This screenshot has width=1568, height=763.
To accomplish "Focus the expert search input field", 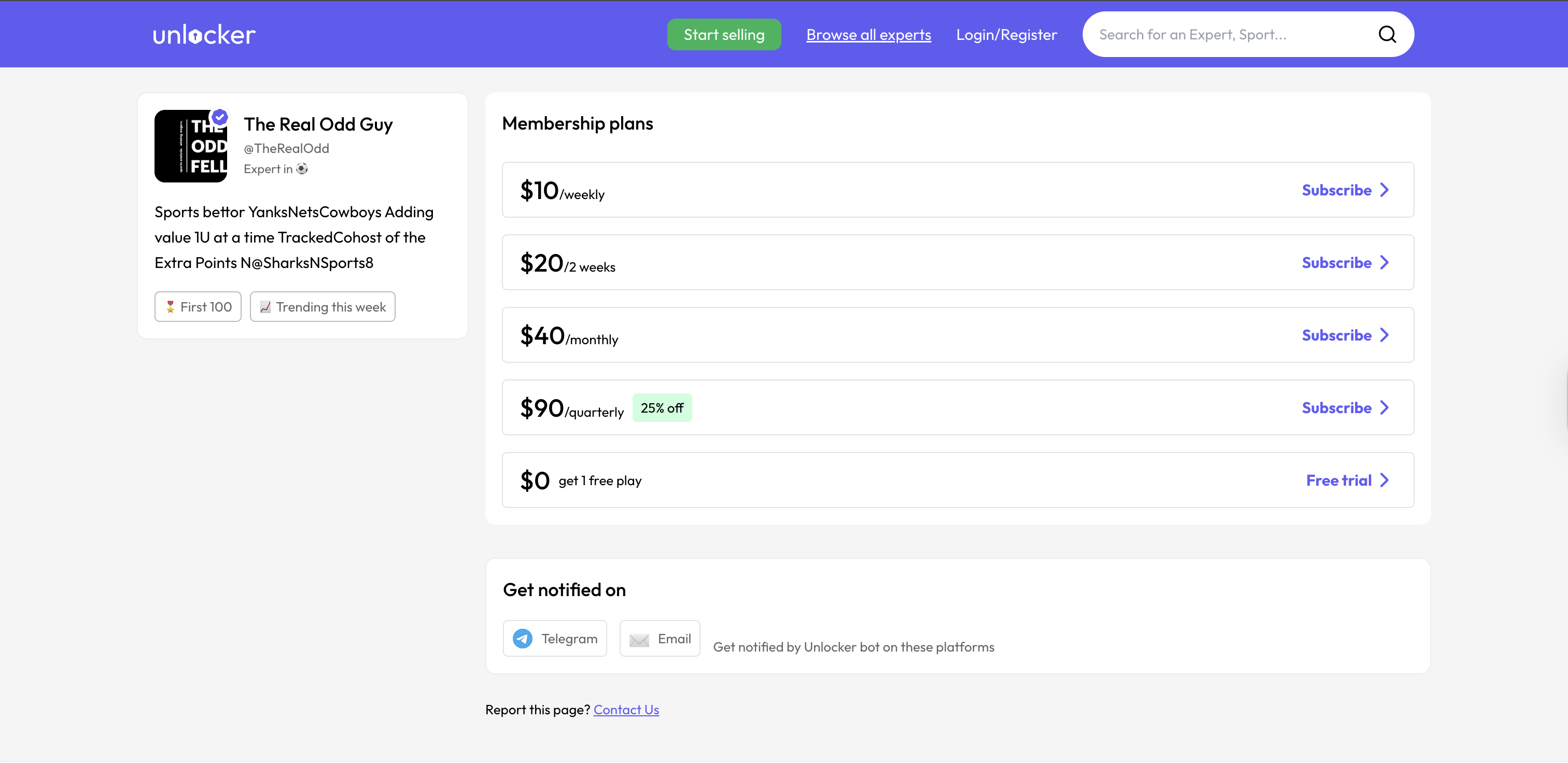I will (1224, 35).
